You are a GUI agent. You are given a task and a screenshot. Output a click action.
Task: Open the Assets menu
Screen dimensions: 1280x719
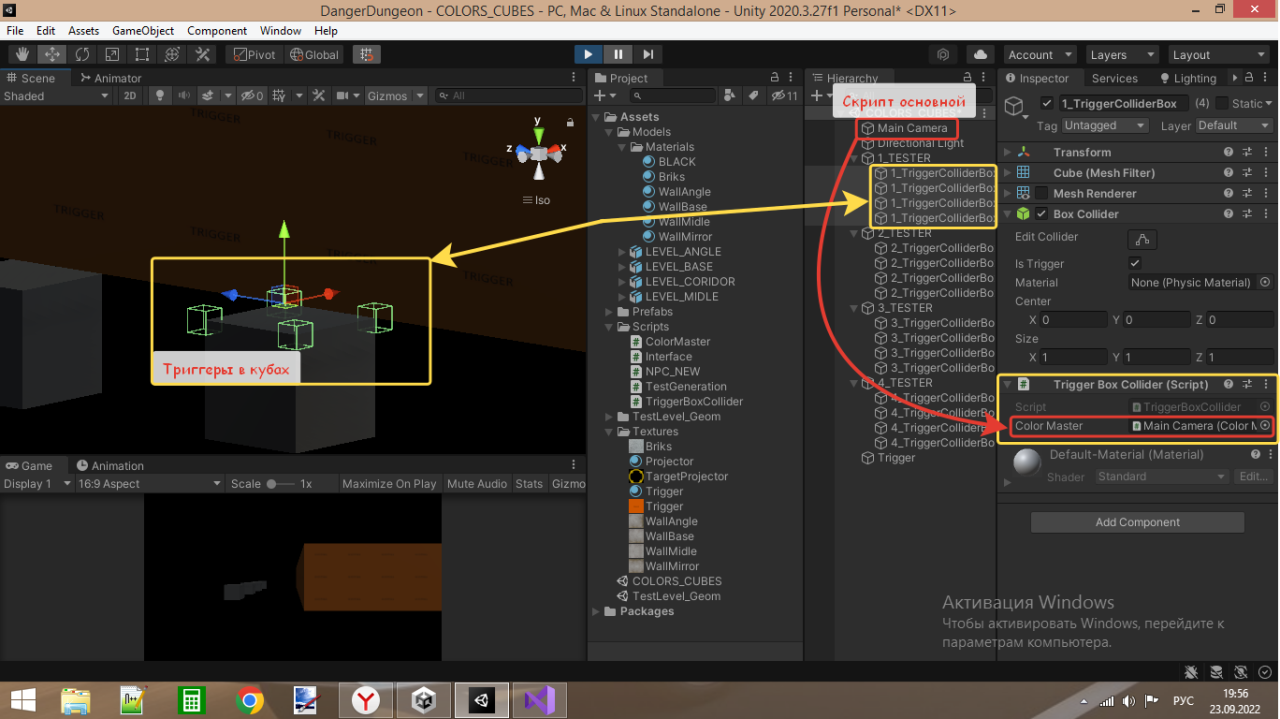(x=83, y=31)
